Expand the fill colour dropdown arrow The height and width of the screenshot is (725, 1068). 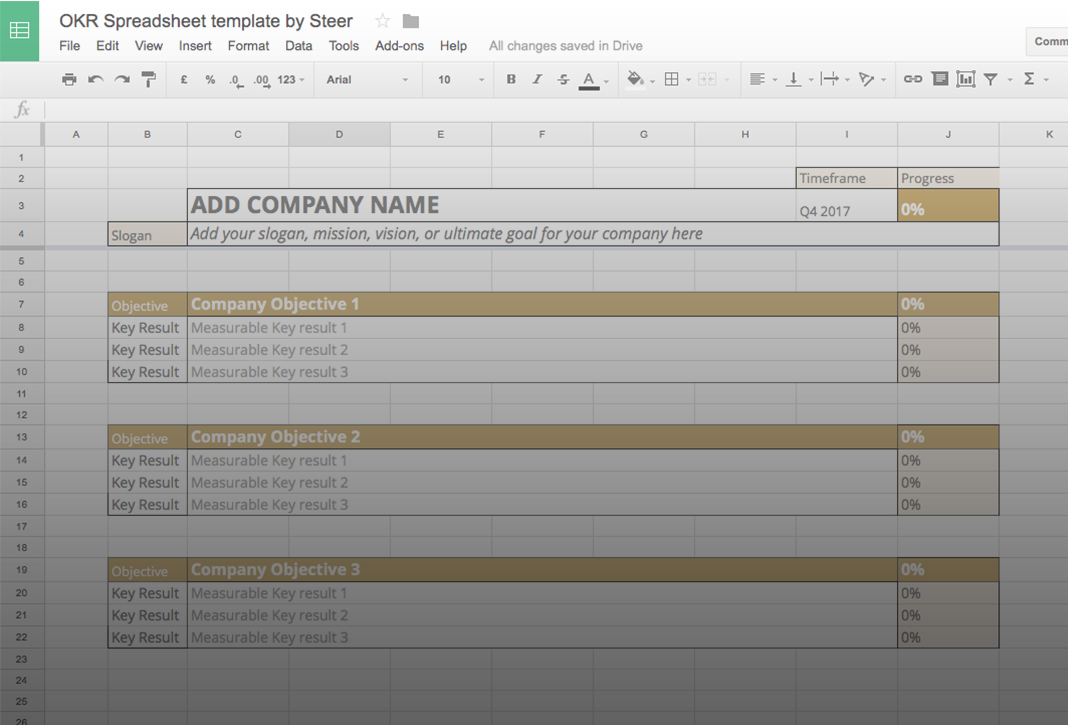tap(652, 81)
